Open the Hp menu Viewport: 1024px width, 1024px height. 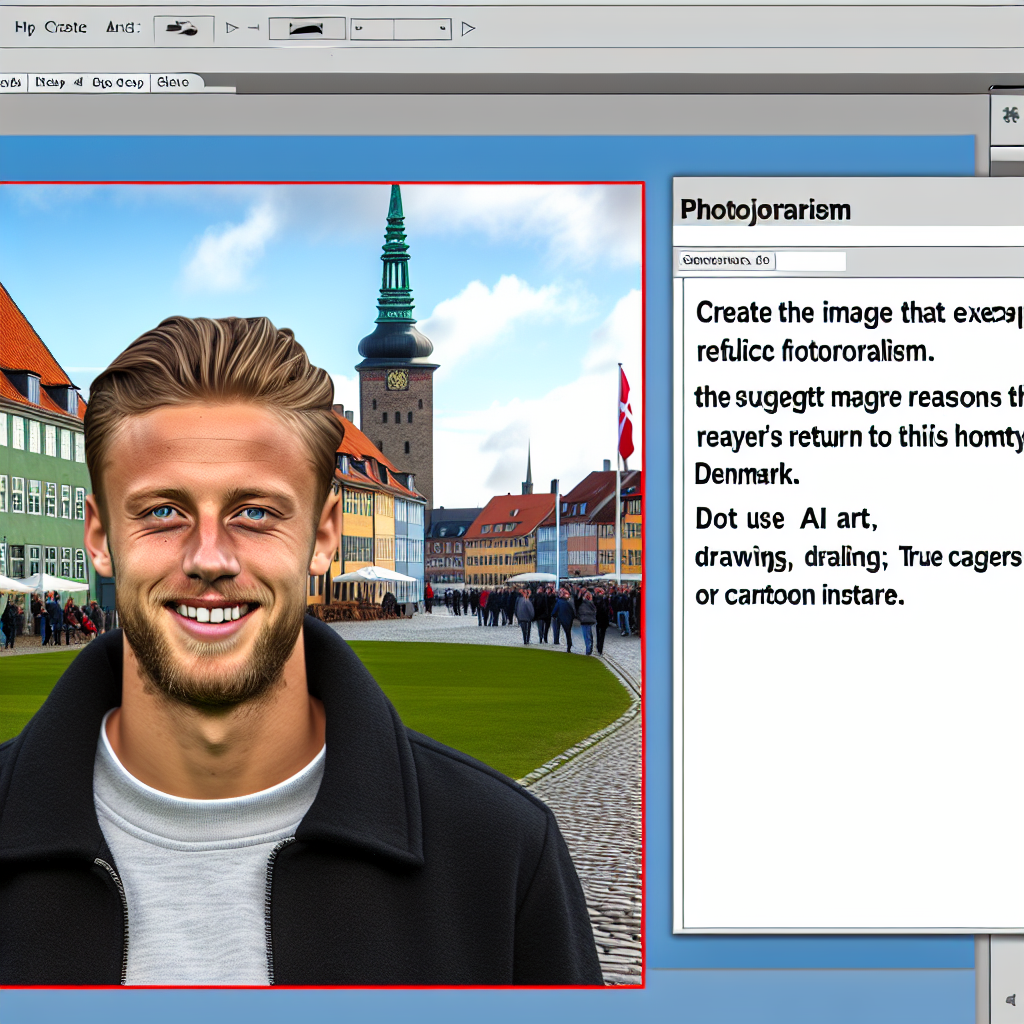click(x=25, y=29)
